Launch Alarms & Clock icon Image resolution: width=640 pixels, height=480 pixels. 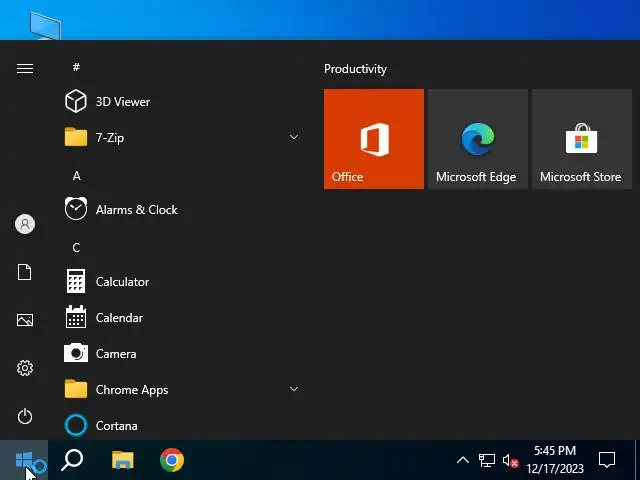(76, 209)
